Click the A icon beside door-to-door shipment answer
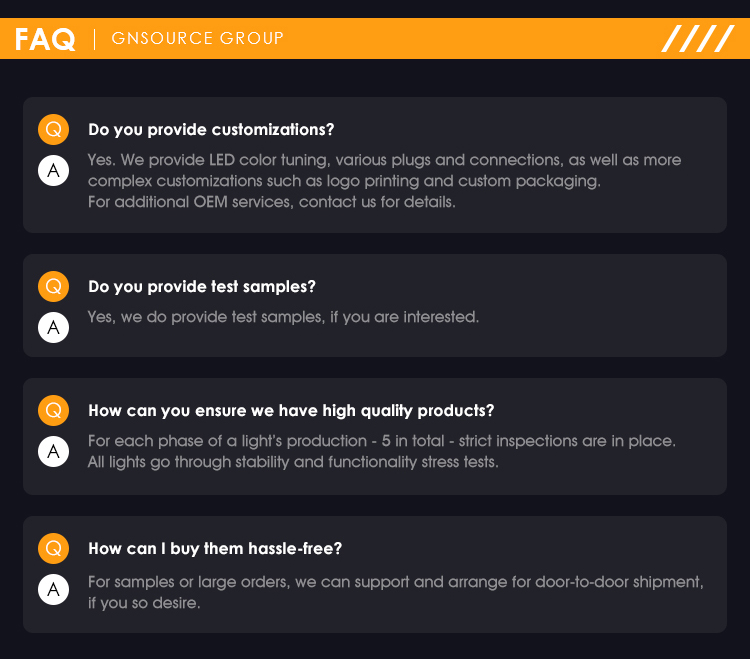The image size is (750, 659). coord(54,589)
